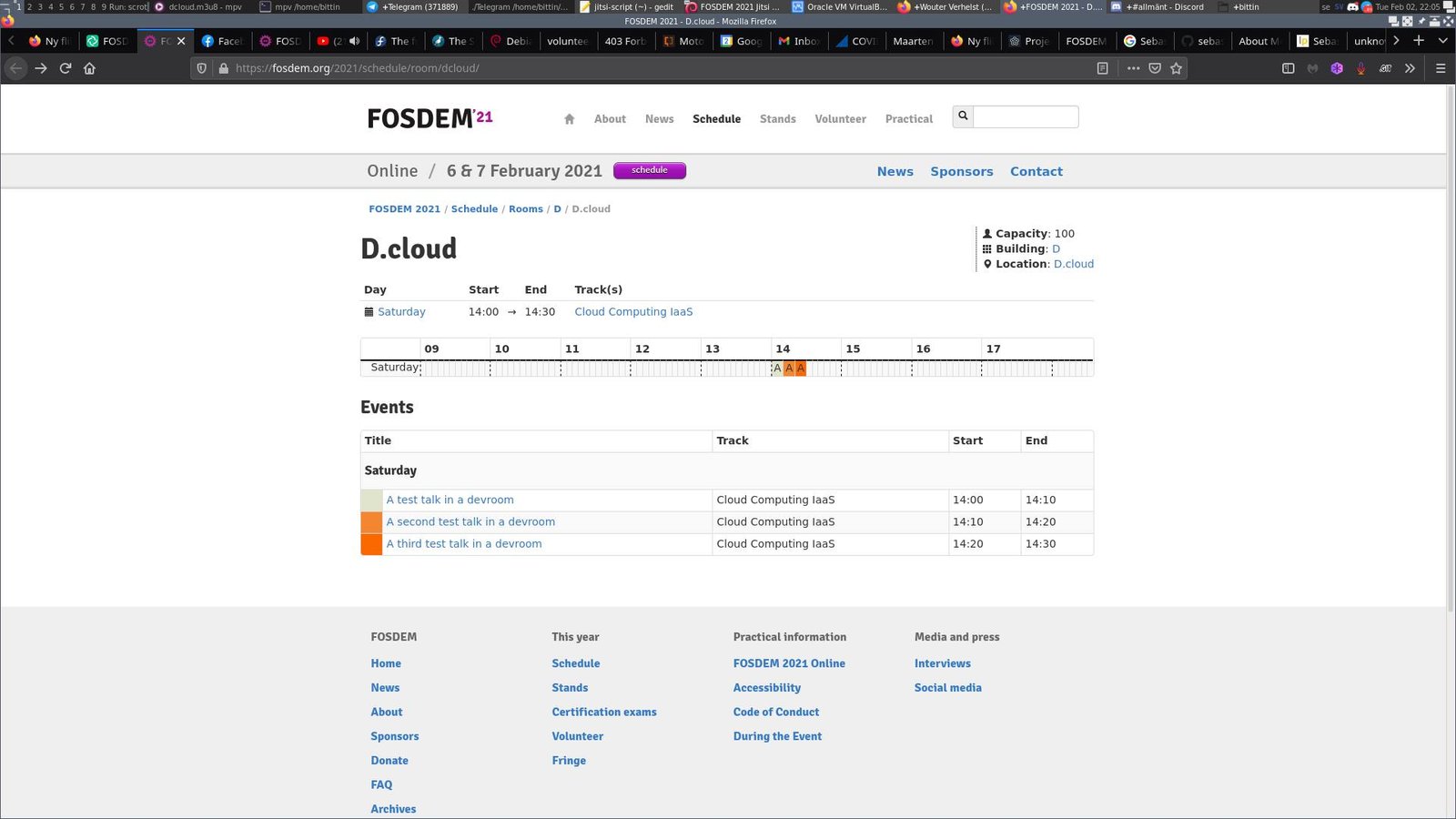Screen dimensions: 1456x819
Task: Expand the list all tabs dropdown
Action: (1442, 41)
